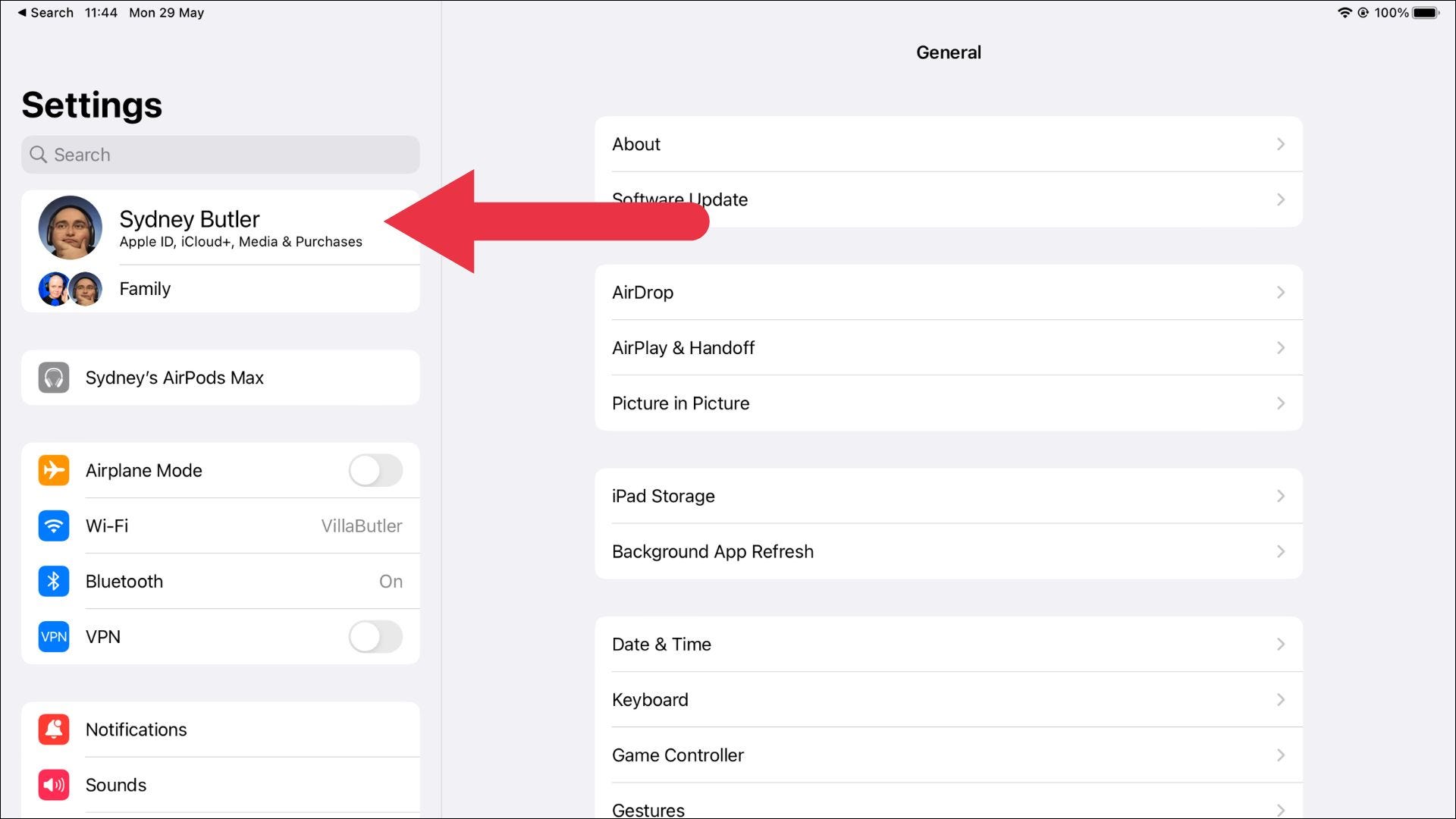The width and height of the screenshot is (1456, 819).
Task: Tap the Family avatars icon
Action: (70, 289)
